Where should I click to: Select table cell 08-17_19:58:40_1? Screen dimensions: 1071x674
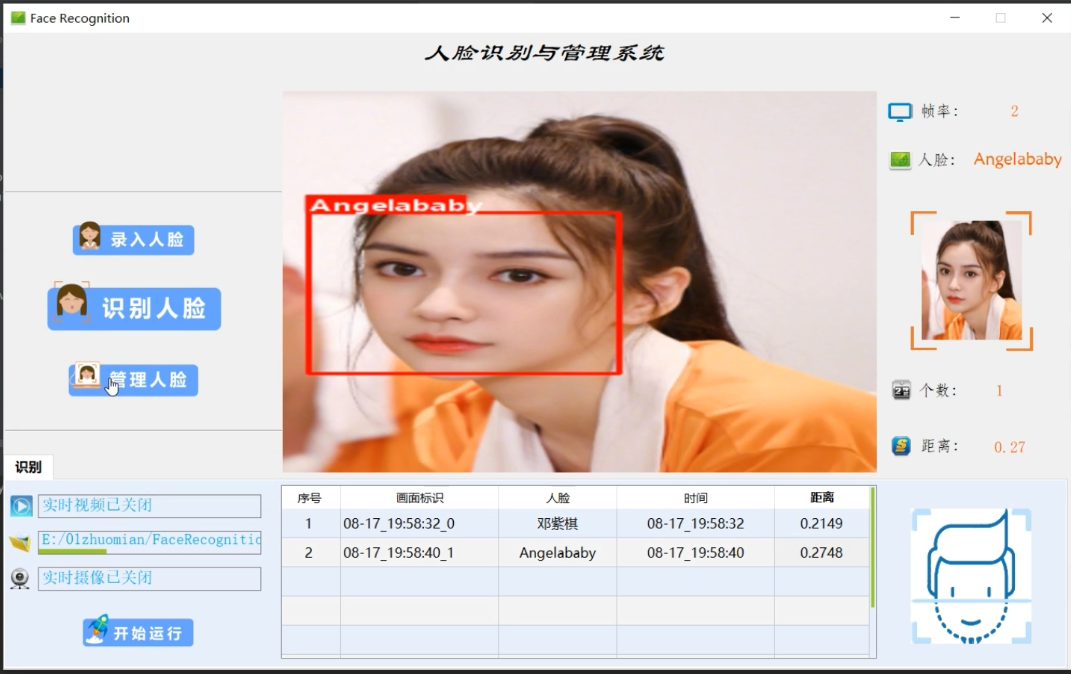click(x=419, y=552)
